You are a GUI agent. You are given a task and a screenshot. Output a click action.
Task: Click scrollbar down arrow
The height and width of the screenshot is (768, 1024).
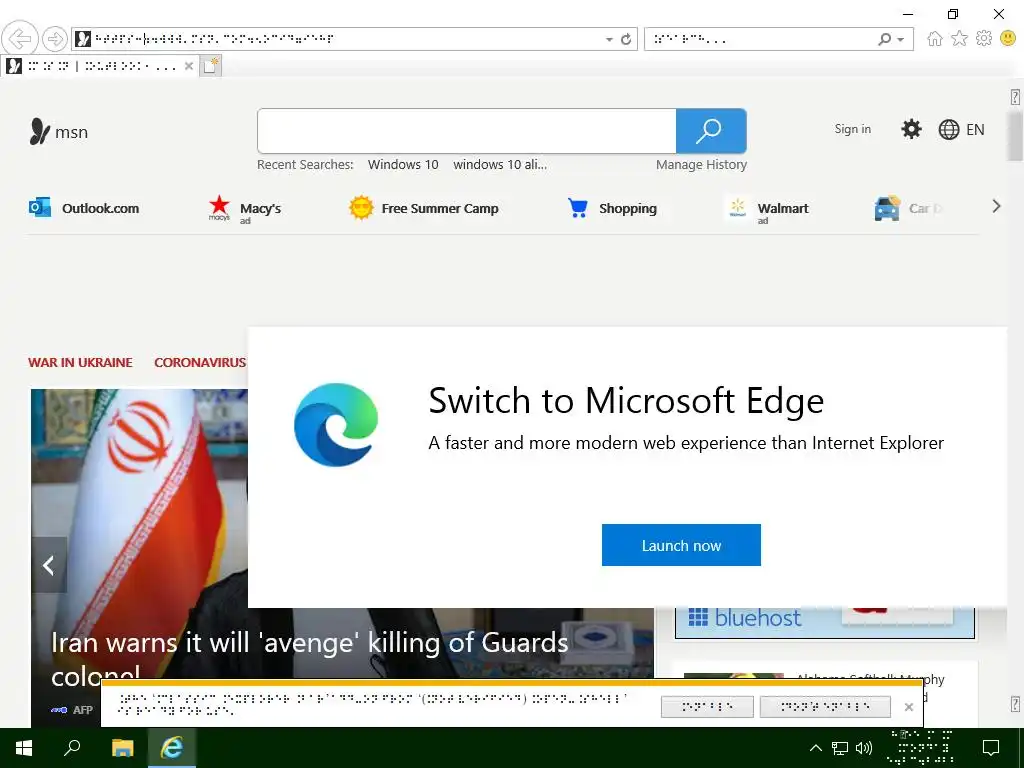pyautogui.click(x=1015, y=704)
